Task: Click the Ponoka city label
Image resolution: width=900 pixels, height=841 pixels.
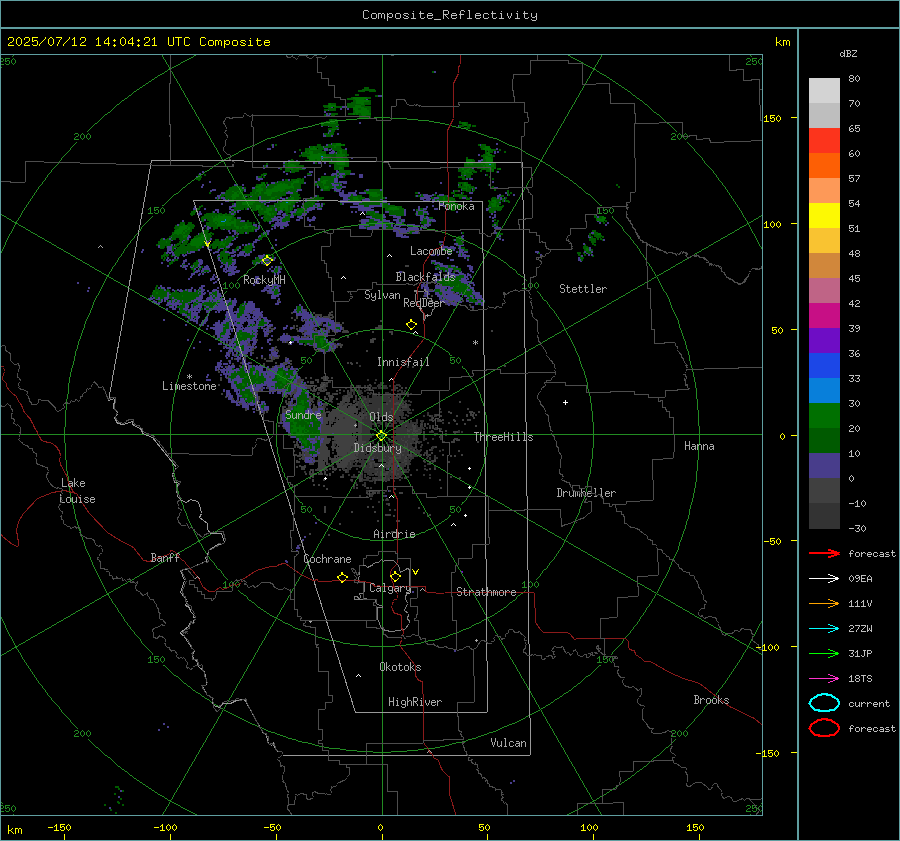Action: coord(456,206)
